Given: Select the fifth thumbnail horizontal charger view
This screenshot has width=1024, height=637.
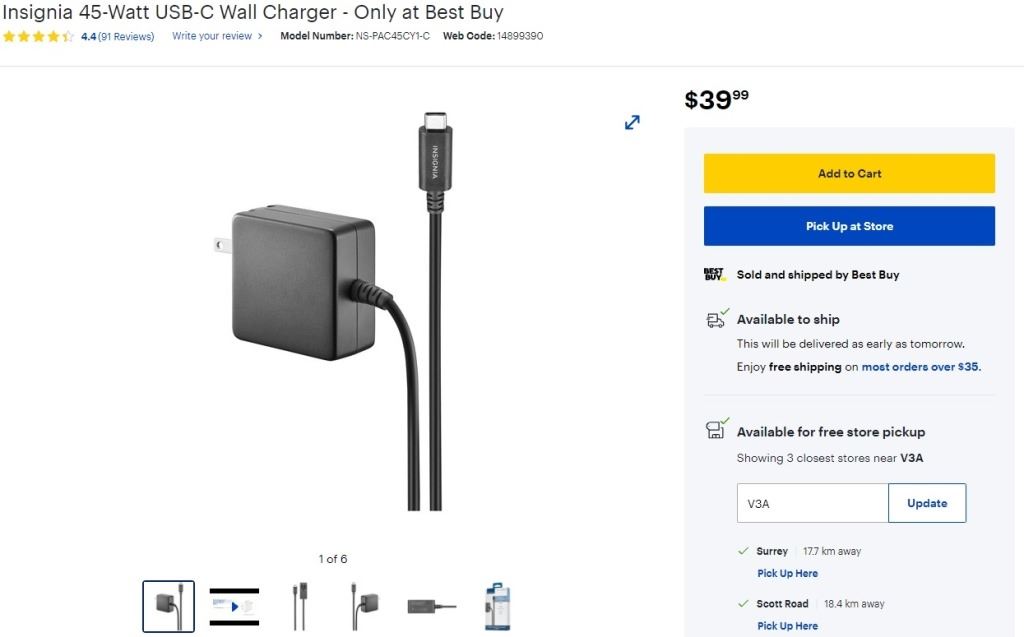Looking at the screenshot, I should (432, 607).
